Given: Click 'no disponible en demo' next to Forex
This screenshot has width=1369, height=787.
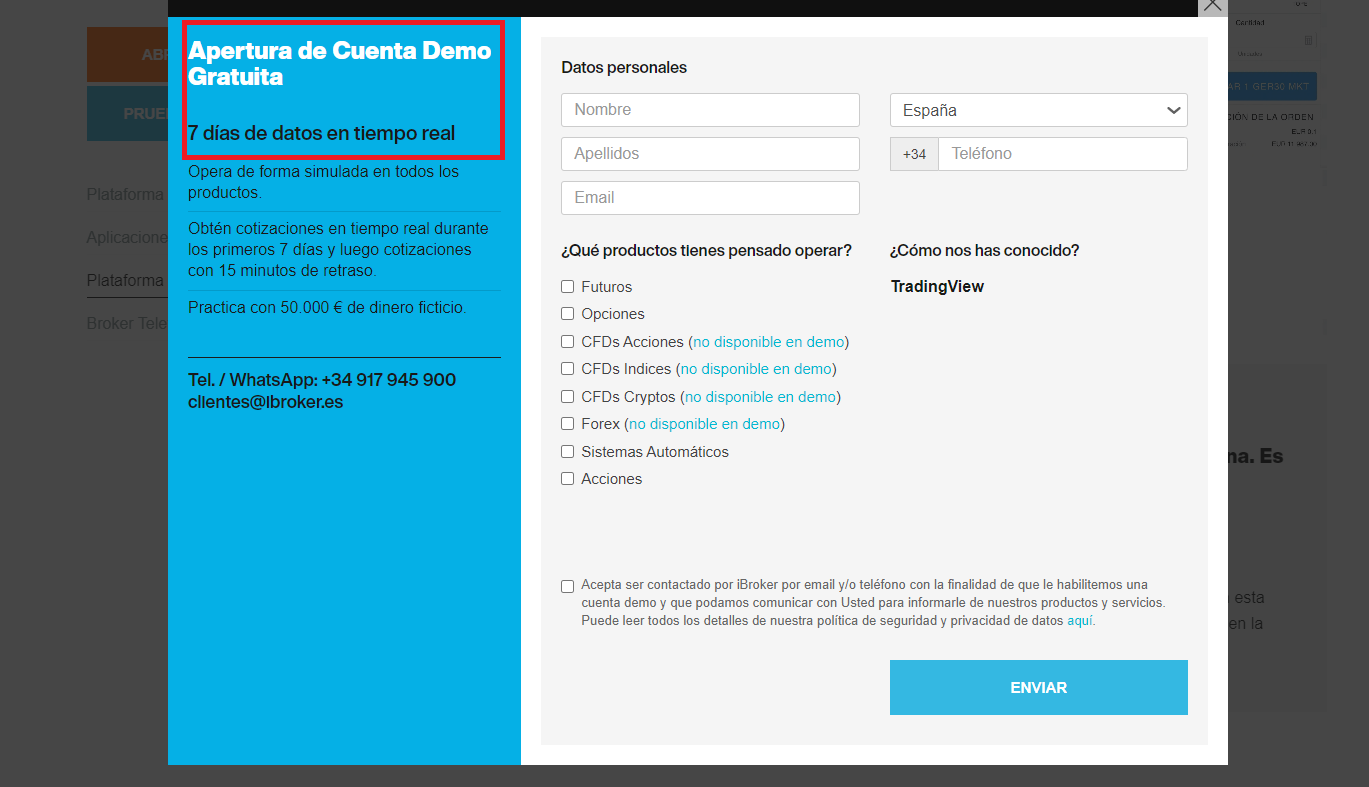Looking at the screenshot, I should click(x=704, y=424).
